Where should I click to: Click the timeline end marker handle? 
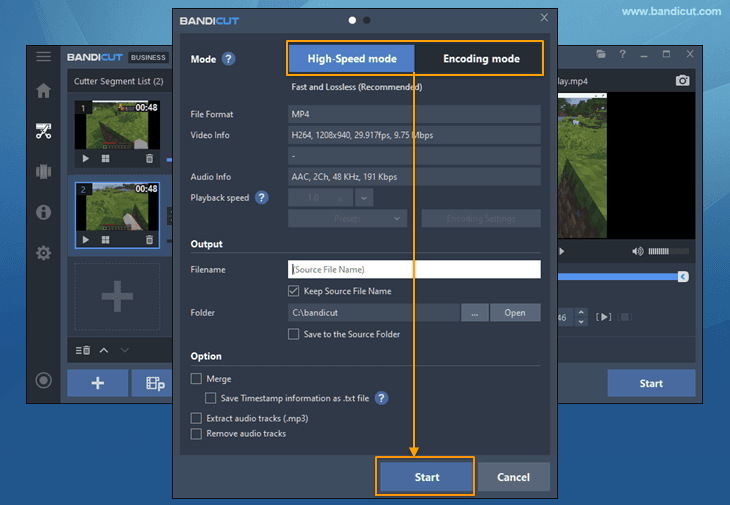point(683,277)
